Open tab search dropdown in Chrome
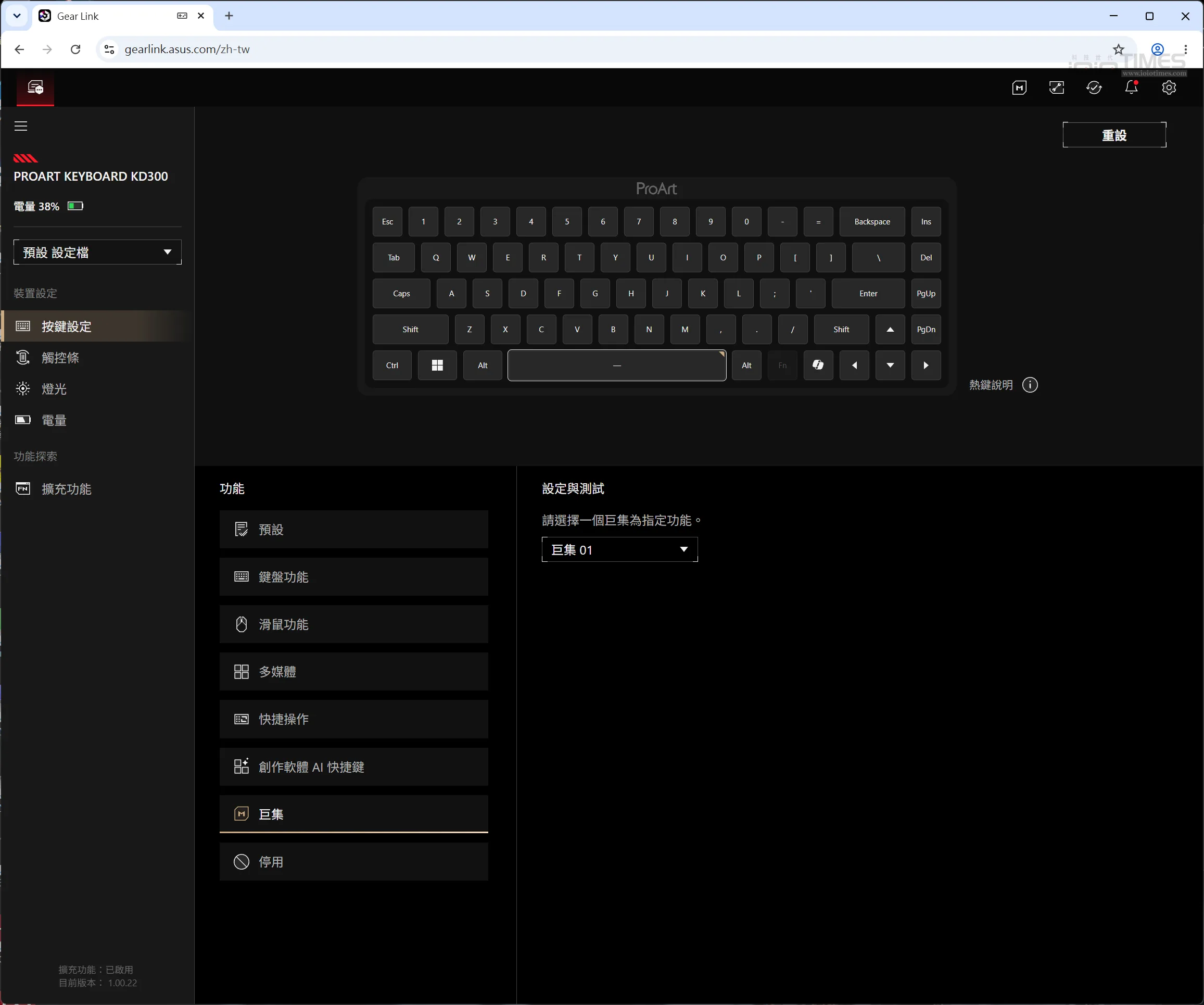The image size is (1204, 1005). pos(17,16)
